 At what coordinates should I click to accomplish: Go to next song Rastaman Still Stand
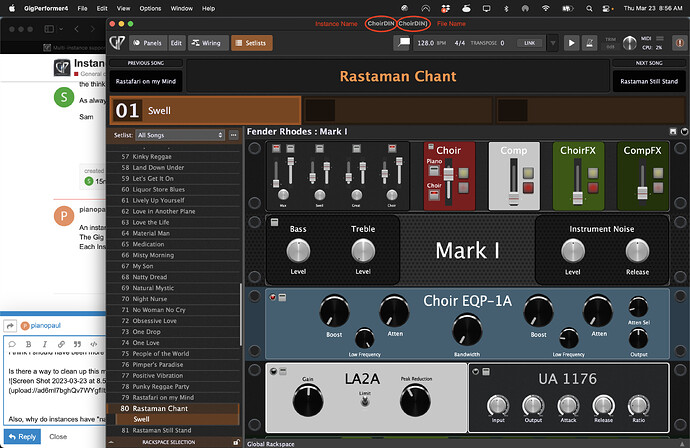coord(649,81)
